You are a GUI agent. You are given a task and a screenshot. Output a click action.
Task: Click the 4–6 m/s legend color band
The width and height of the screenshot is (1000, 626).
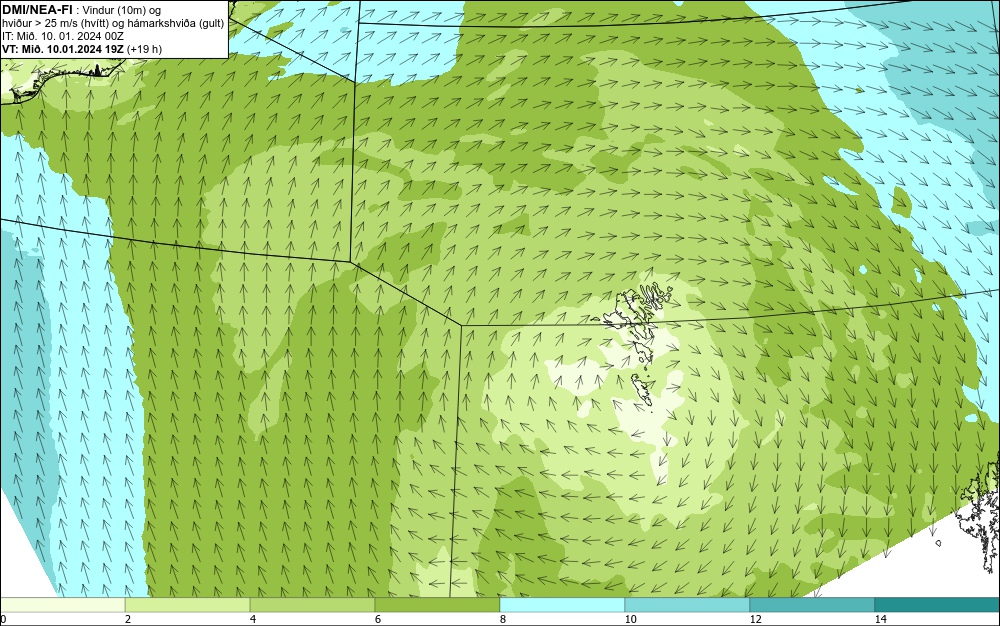coord(312,605)
